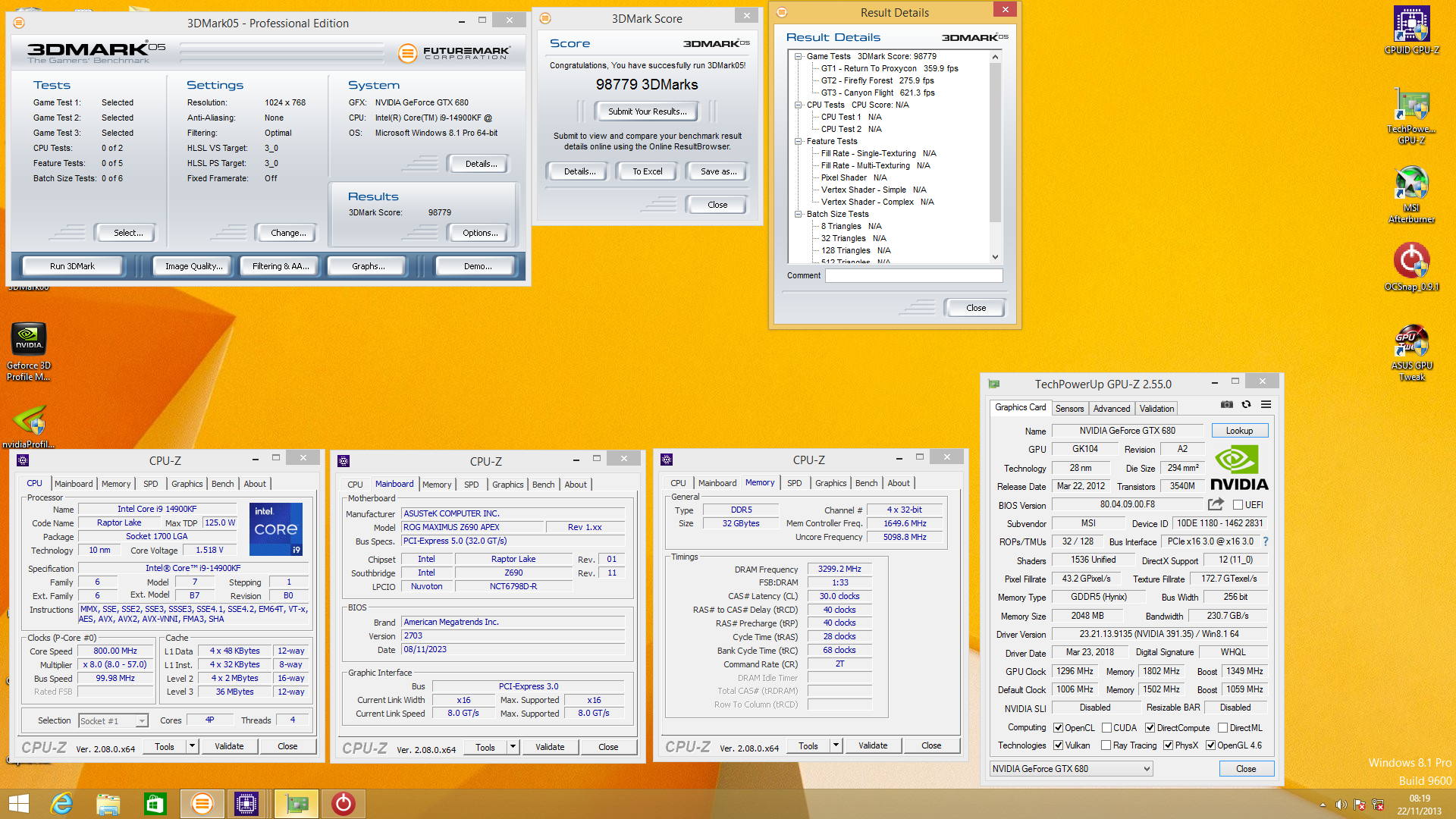Switch to the Advanced tab in GPU-Z
This screenshot has height=819, width=1456.
(1112, 409)
